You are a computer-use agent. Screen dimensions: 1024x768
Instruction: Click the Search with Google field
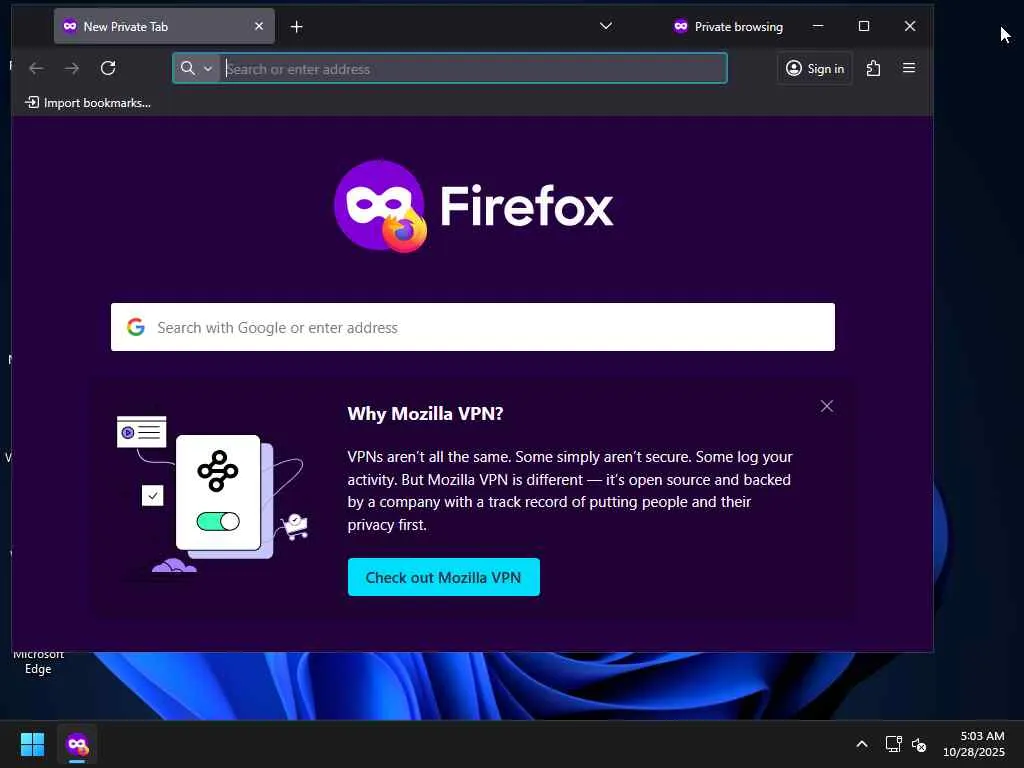473,327
